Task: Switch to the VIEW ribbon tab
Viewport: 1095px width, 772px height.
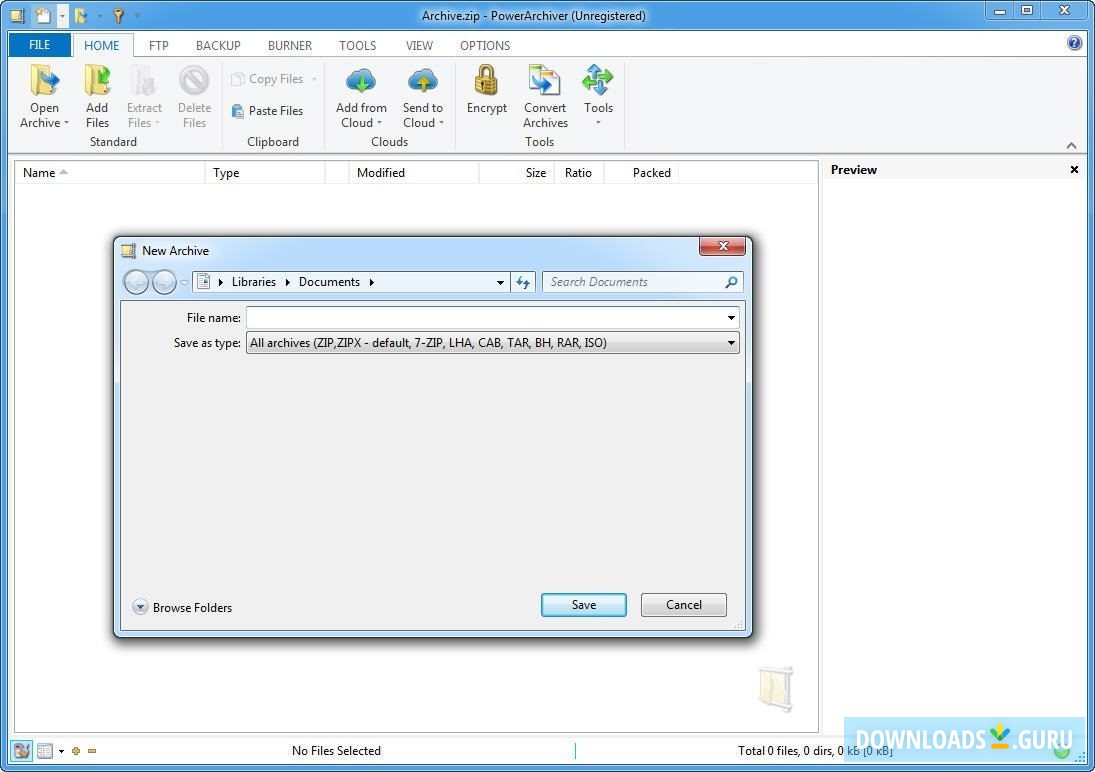Action: (x=419, y=45)
